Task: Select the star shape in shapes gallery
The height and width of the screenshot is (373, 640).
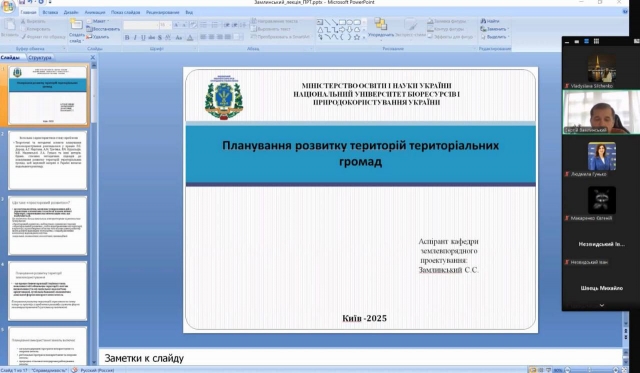Action: click(357, 37)
